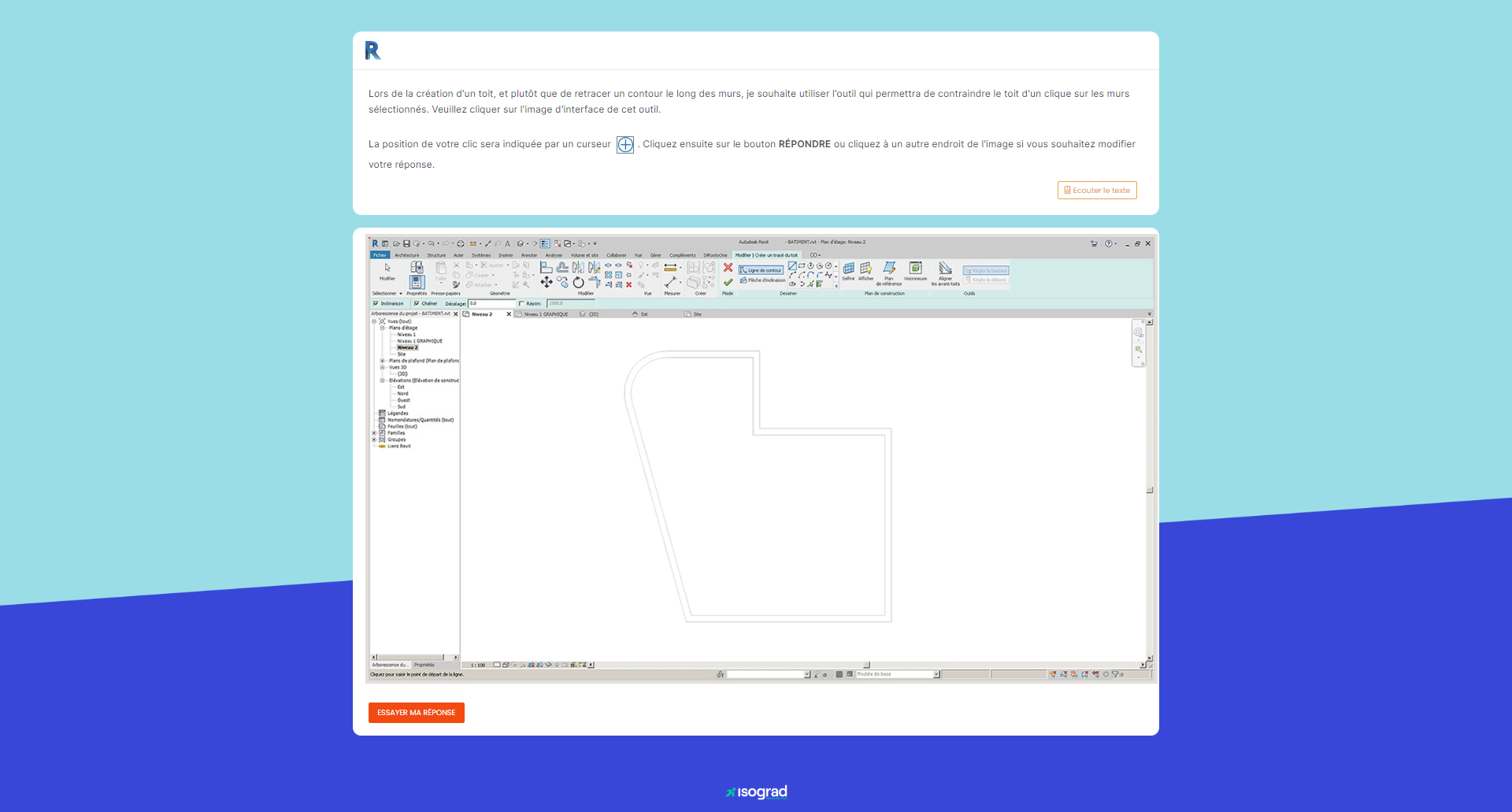The width and height of the screenshot is (1512, 812).
Task: Select the Flèche d'inclinaison tool
Action: 762,280
